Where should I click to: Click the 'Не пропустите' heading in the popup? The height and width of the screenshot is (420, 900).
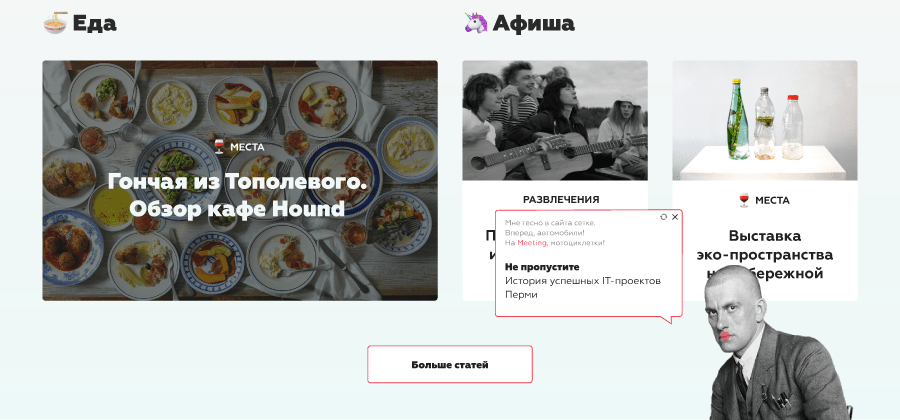[x=542, y=267]
